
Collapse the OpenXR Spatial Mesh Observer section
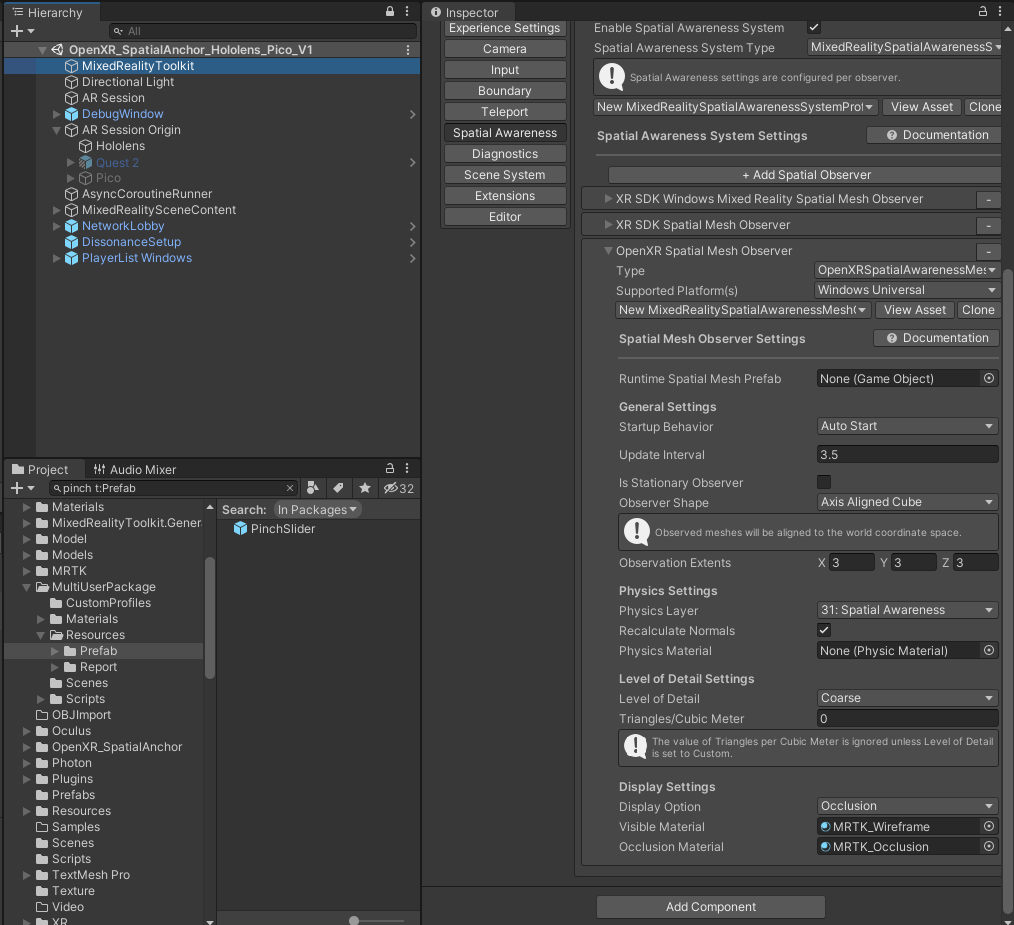(609, 250)
